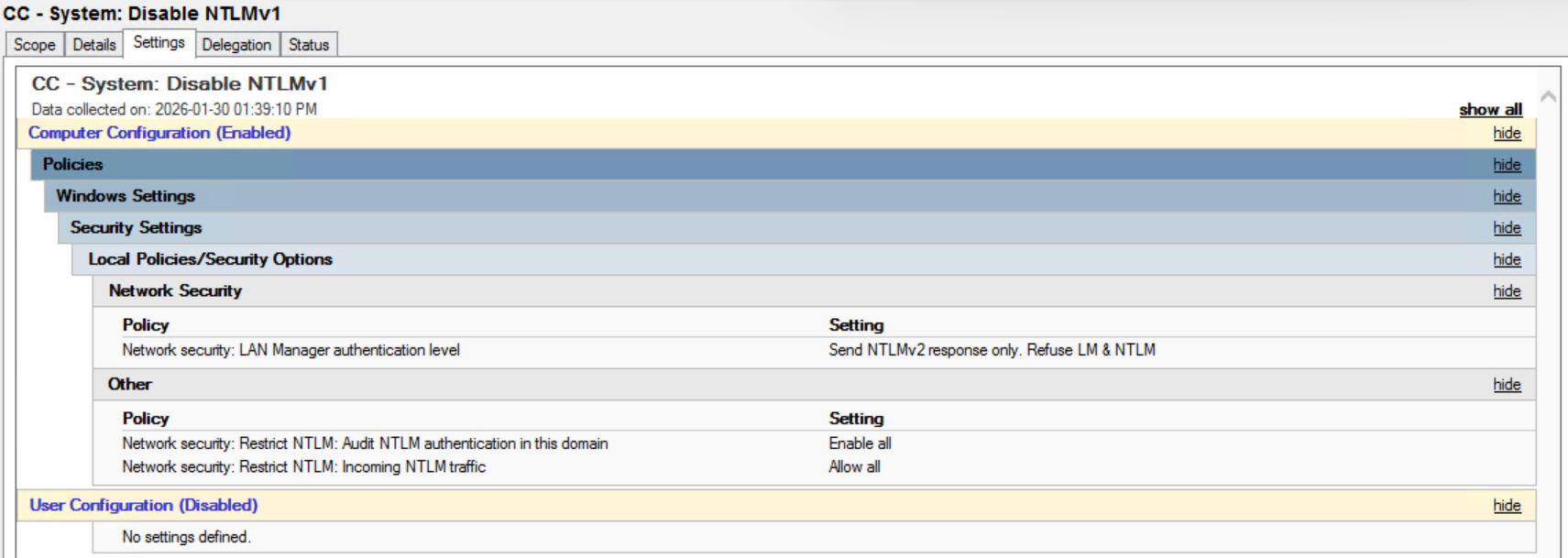Image resolution: width=1568 pixels, height=558 pixels.
Task: Select the Settings tab
Action: pos(159,43)
